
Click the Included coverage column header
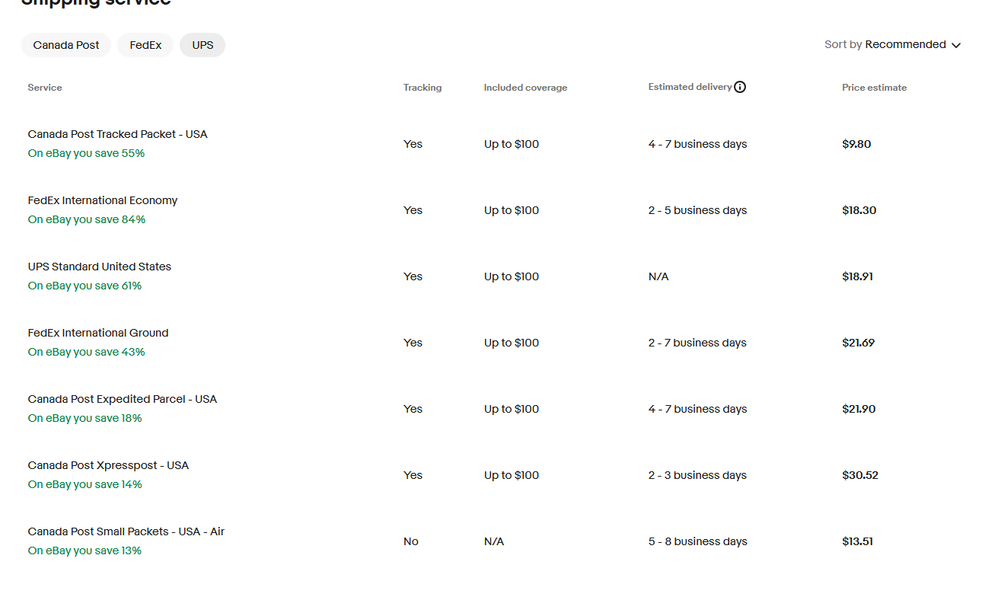tap(525, 88)
